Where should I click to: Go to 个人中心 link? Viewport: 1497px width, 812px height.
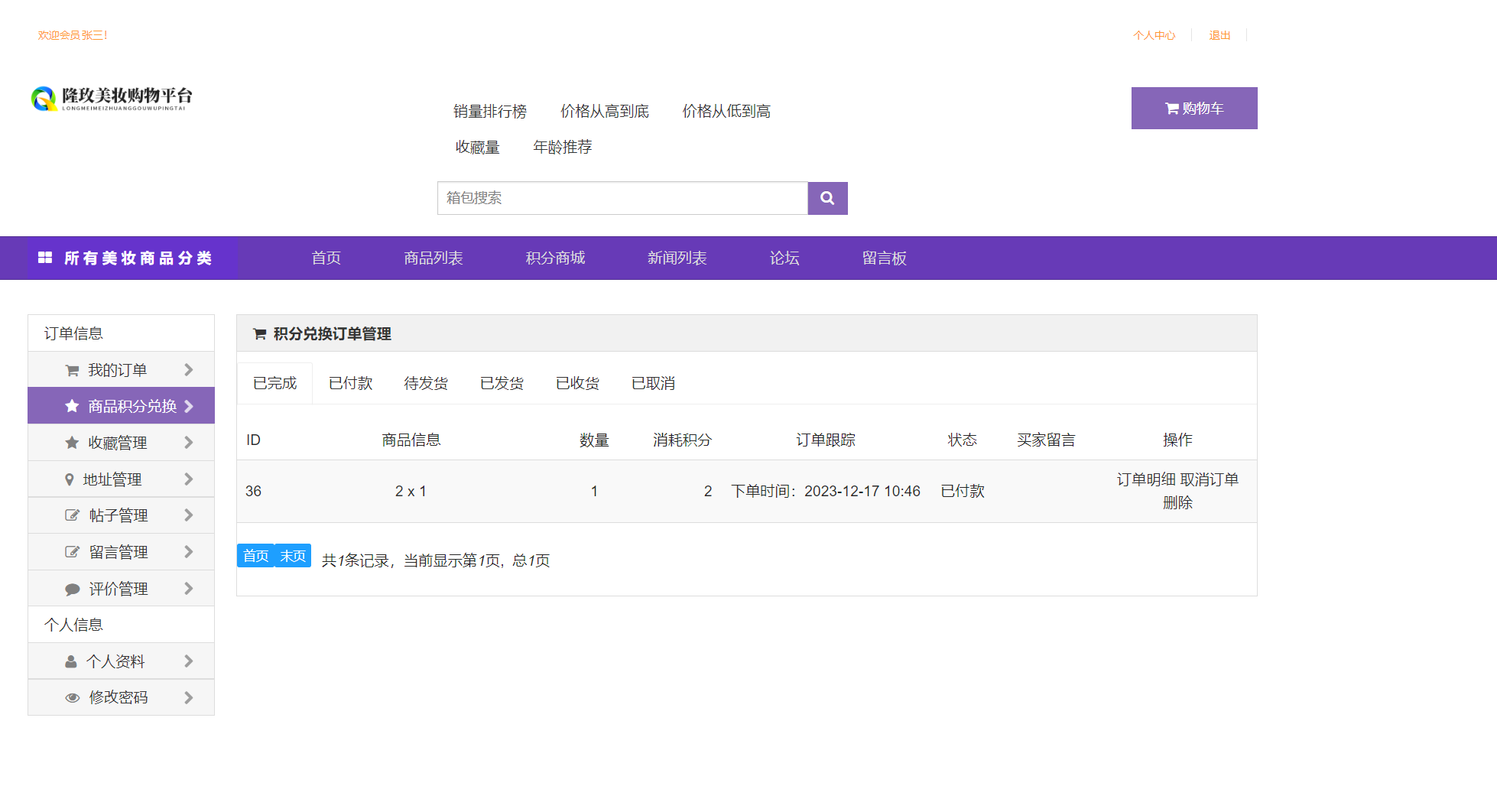1154,35
